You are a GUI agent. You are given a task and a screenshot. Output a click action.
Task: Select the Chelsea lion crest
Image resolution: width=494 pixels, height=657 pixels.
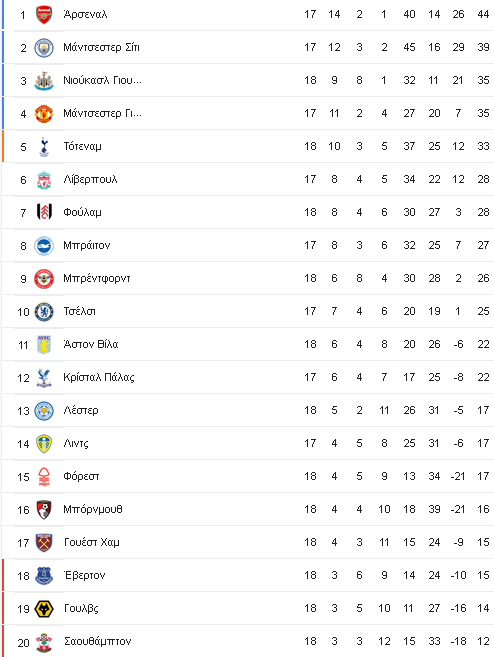44,312
